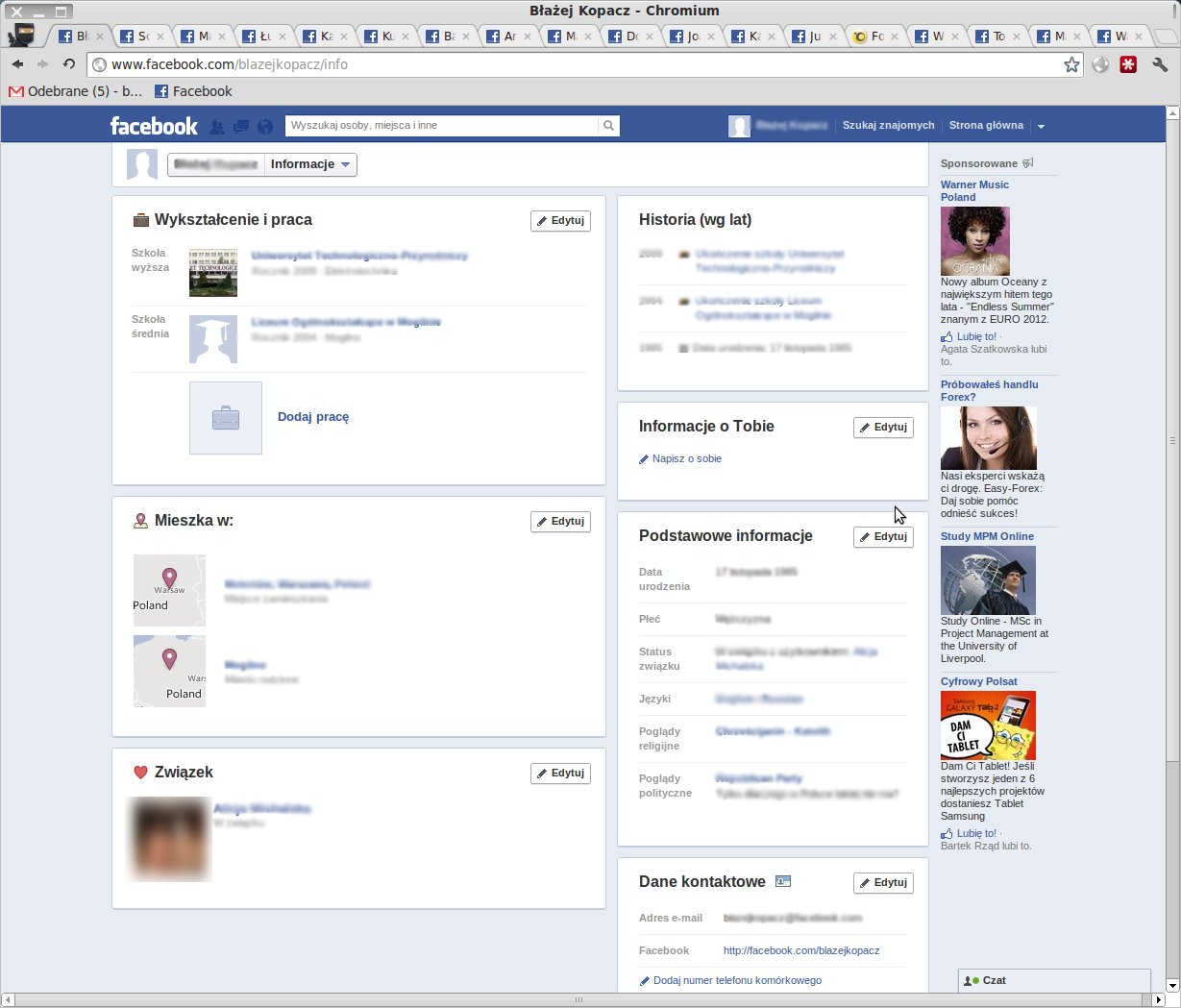1181x1008 pixels.
Task: Click the Warsaw map thumbnail
Action: click(169, 590)
